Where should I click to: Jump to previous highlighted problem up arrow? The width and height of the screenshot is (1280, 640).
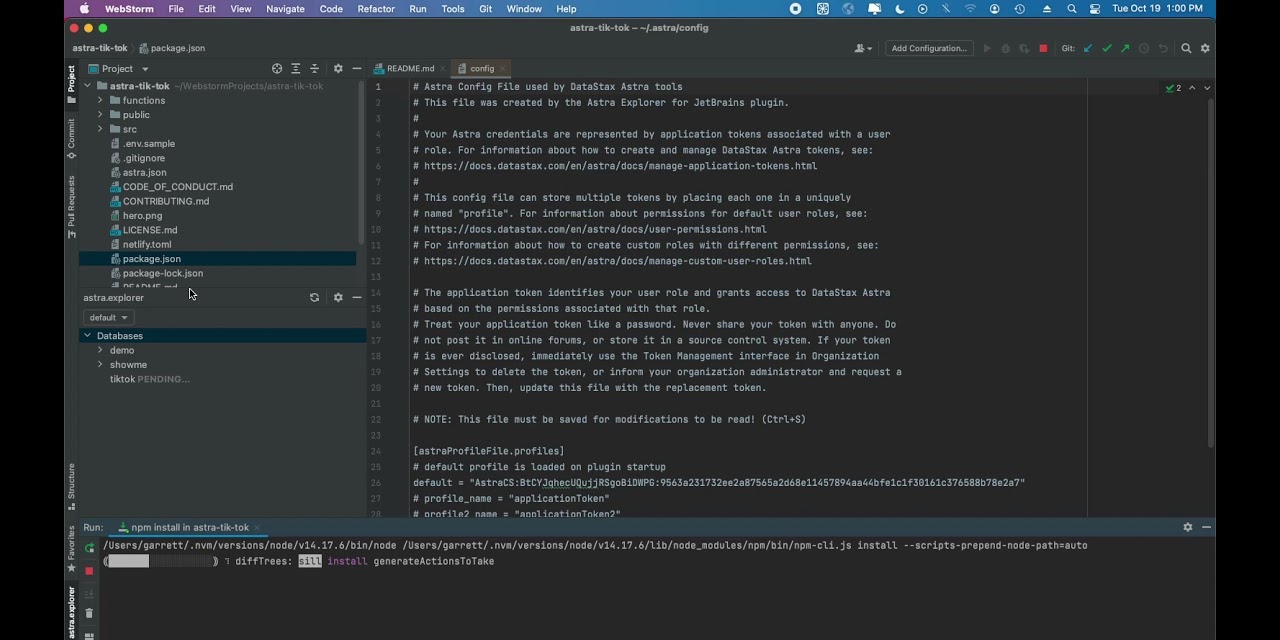(x=1192, y=88)
